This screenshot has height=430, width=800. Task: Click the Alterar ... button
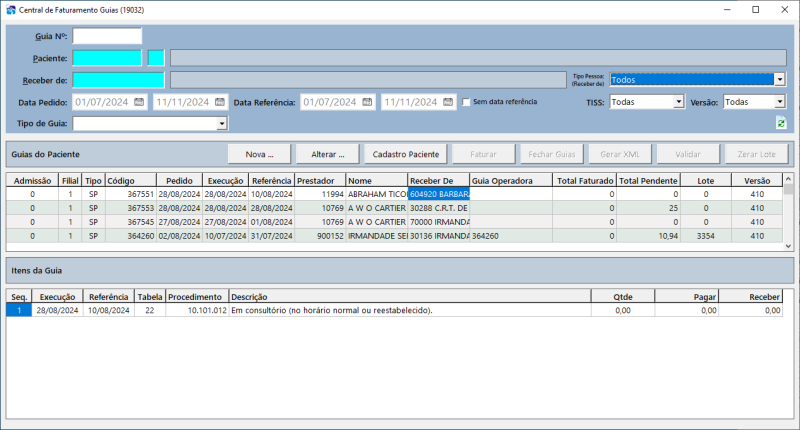tap(328, 154)
